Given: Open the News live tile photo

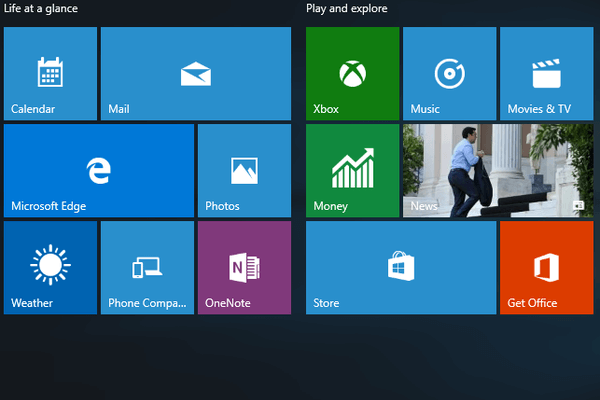Looking at the screenshot, I should (497, 165).
